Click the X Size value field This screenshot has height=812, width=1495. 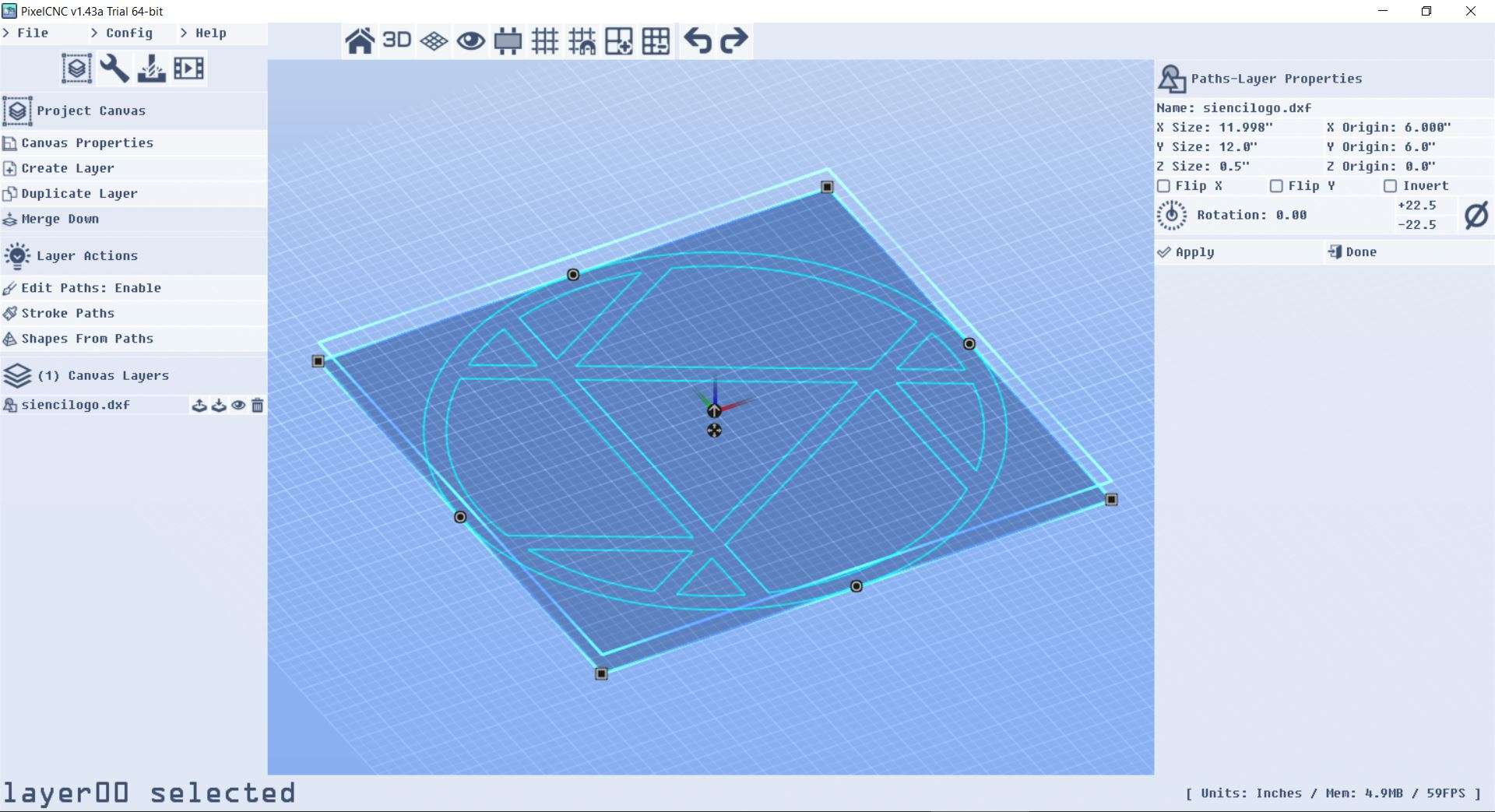click(1238, 128)
